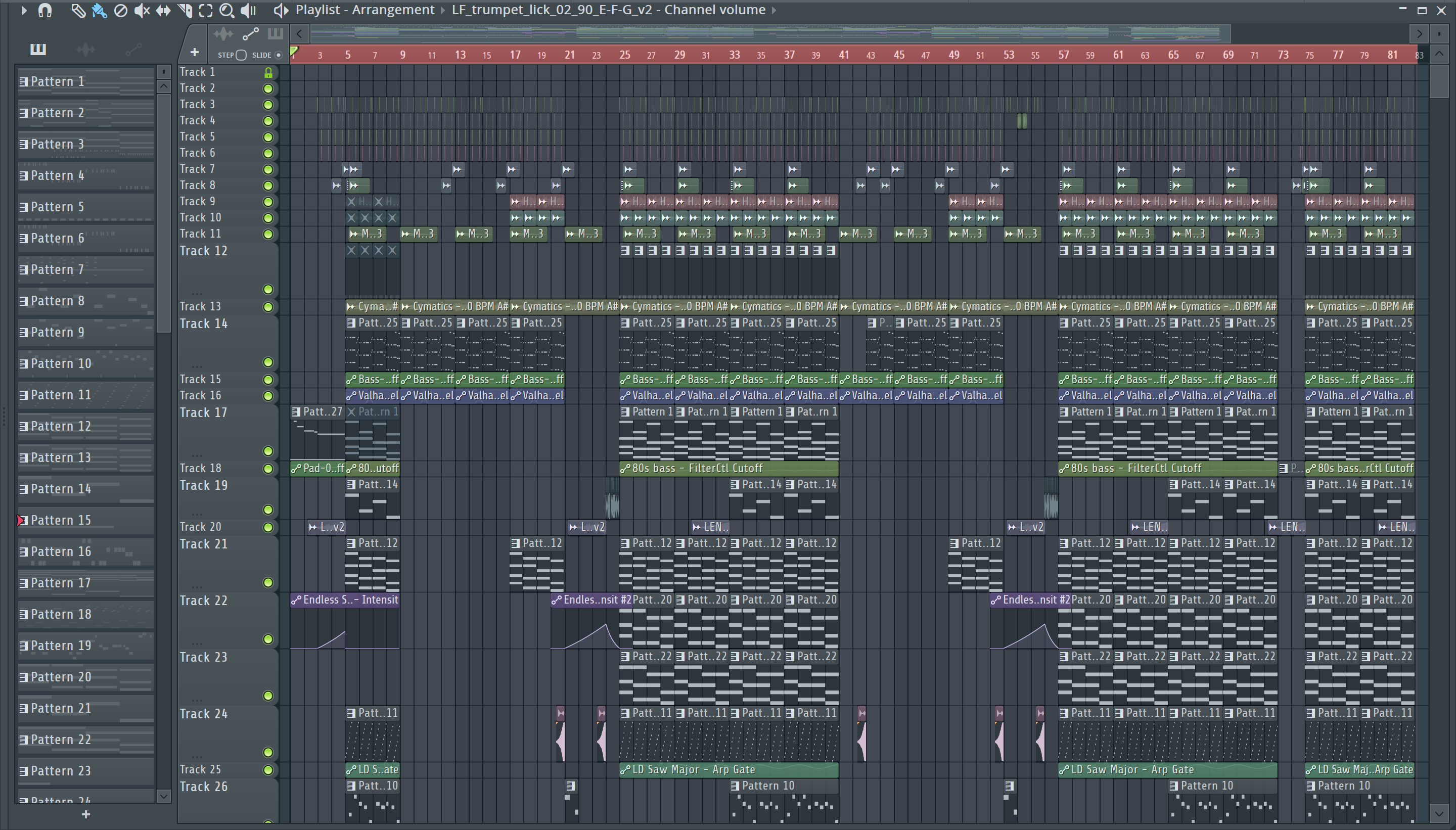Select the LD Saw Major - Arp Gate clip at bar 57
1456x830 pixels.
click(1167, 769)
